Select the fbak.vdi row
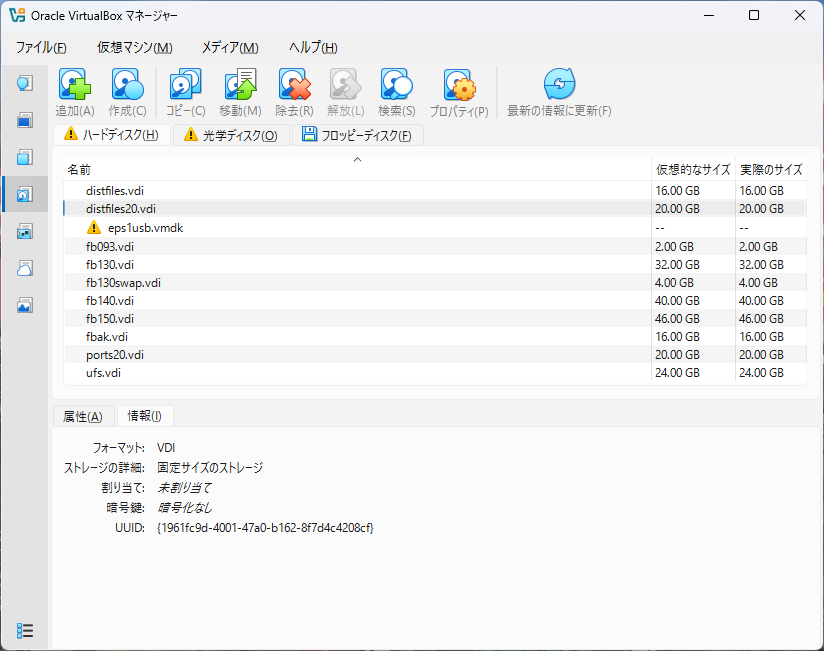Viewport: 824px width, 651px height. (x=435, y=336)
